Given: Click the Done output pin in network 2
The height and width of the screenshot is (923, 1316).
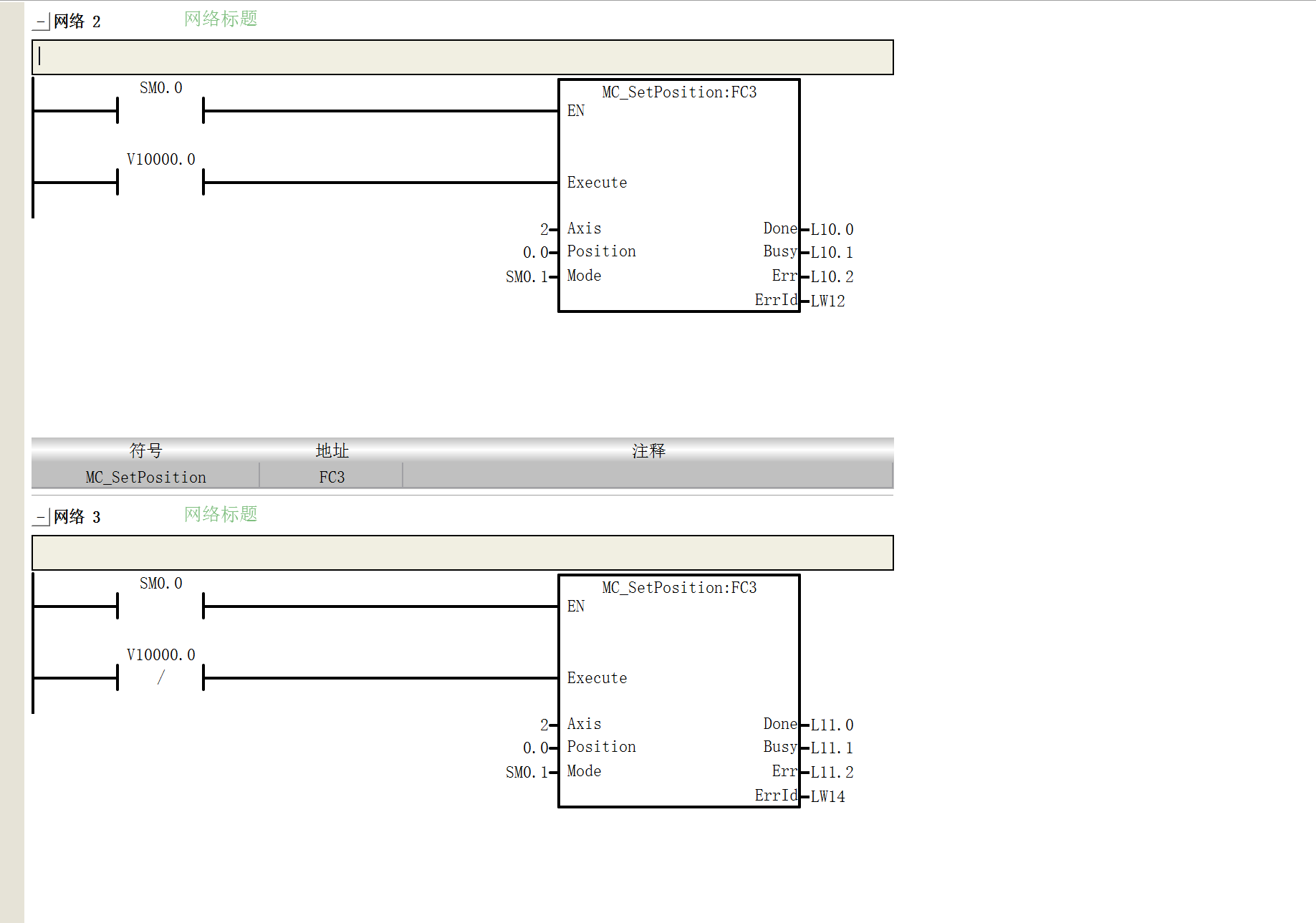Looking at the screenshot, I should (x=780, y=228).
